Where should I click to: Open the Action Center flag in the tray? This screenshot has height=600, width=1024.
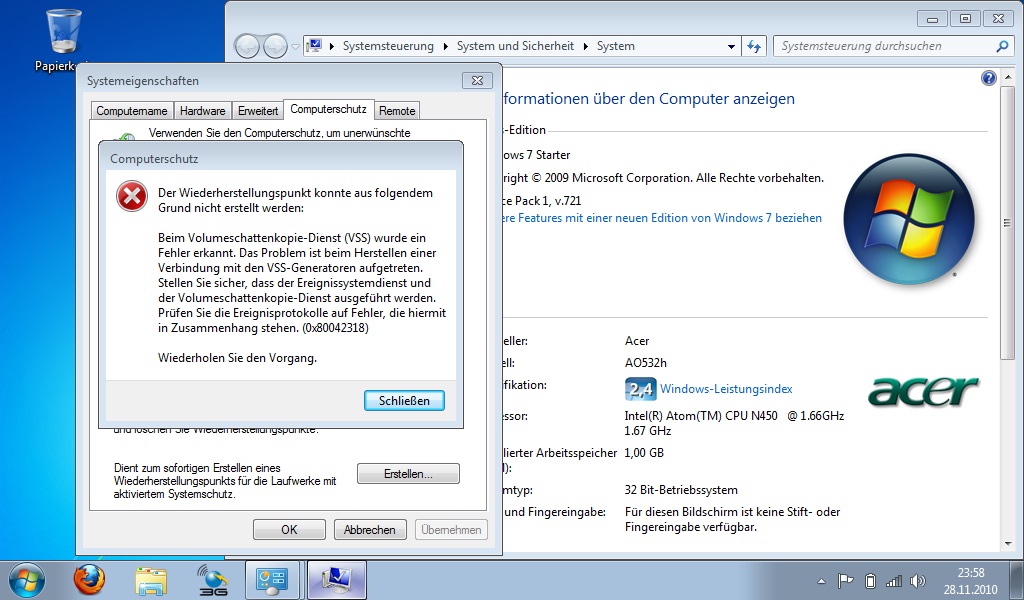845,580
